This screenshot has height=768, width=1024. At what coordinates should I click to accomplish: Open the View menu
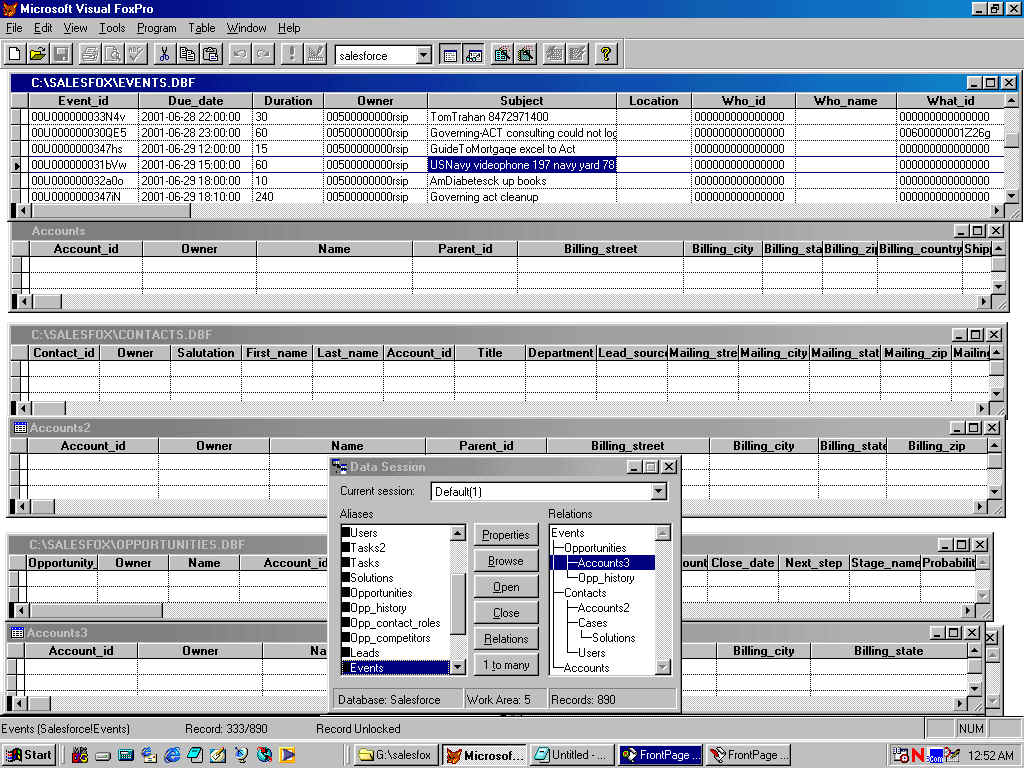(75, 28)
